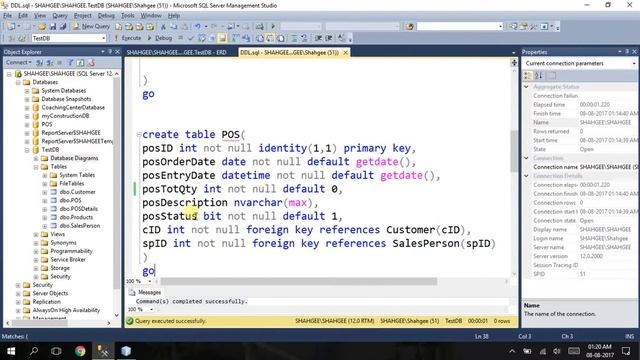Screen dimensions: 640x360
Task: Open the Connect dropdown in Object Explorer
Action: (x=18, y=62)
